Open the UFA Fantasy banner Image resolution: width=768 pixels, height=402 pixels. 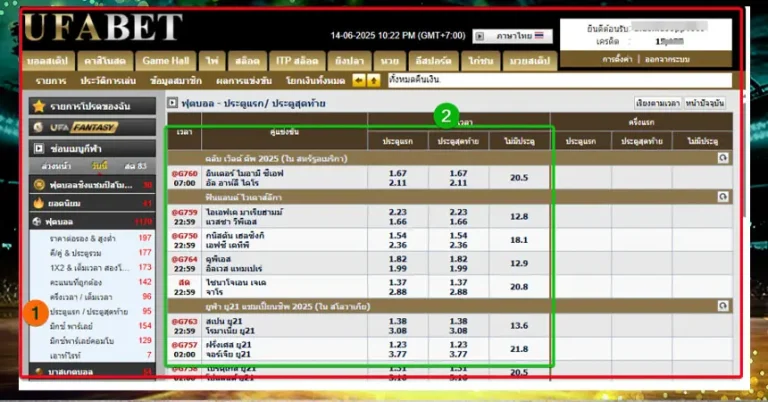(92, 127)
